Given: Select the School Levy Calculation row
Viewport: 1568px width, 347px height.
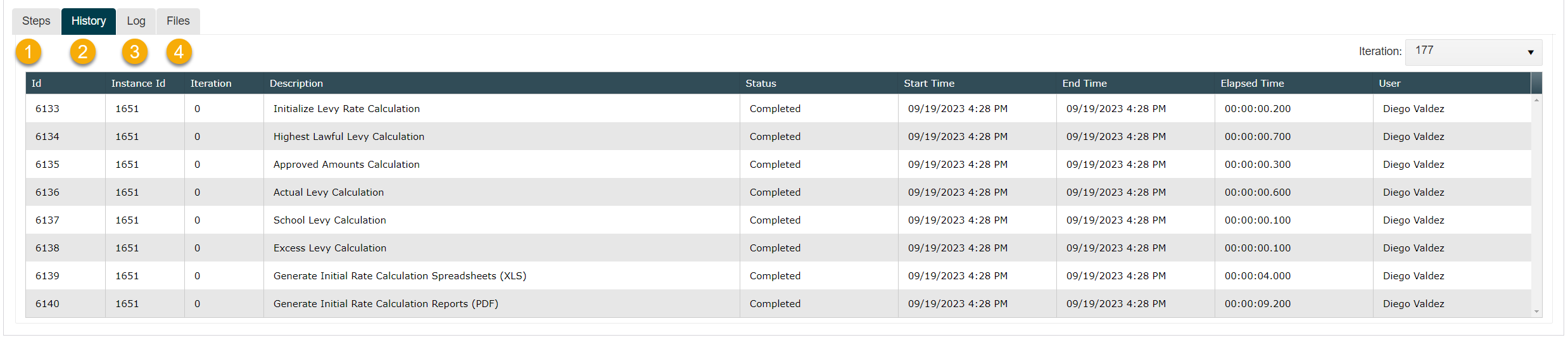Looking at the screenshot, I should 778,220.
